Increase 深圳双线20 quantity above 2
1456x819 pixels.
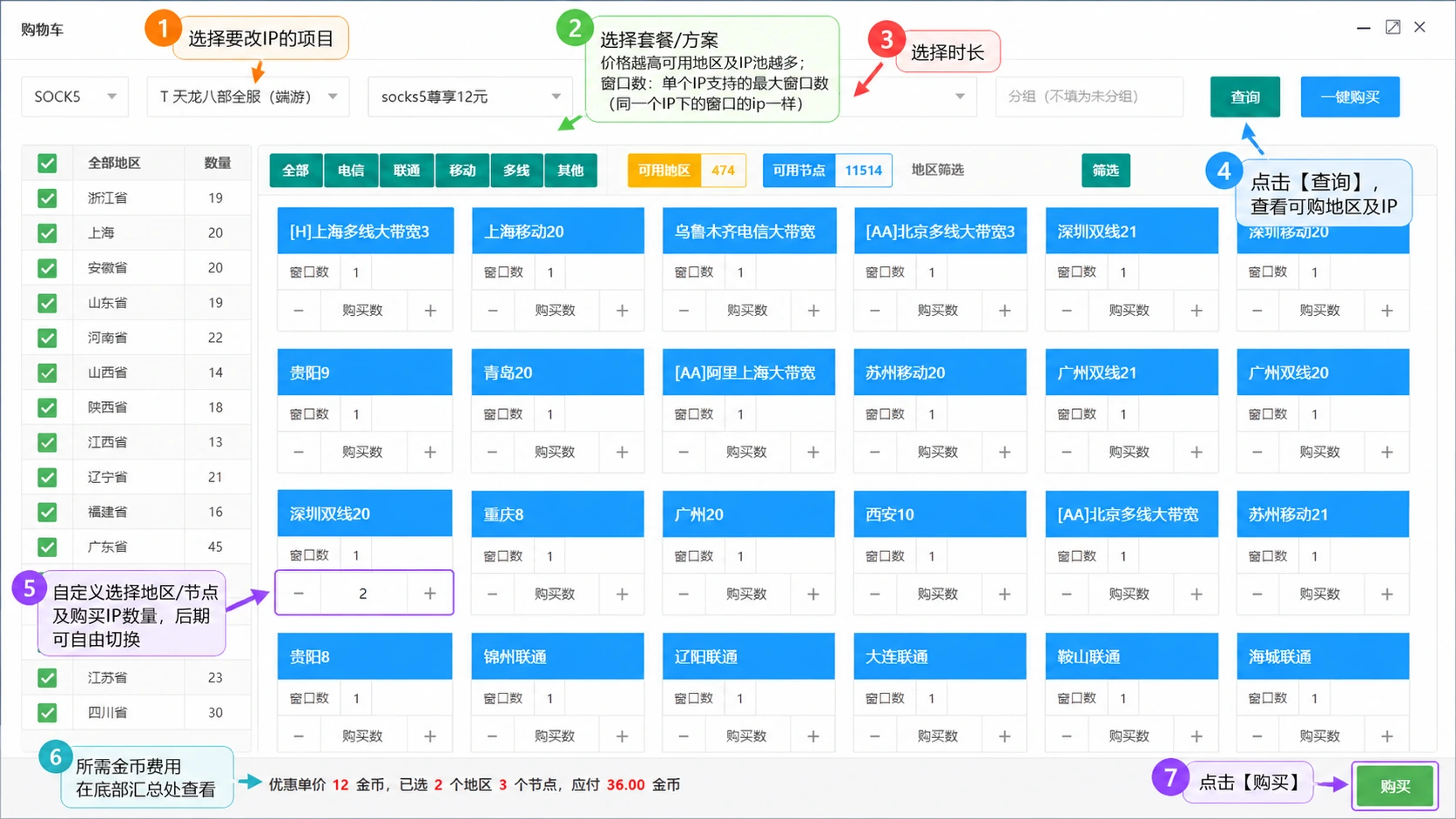(430, 594)
